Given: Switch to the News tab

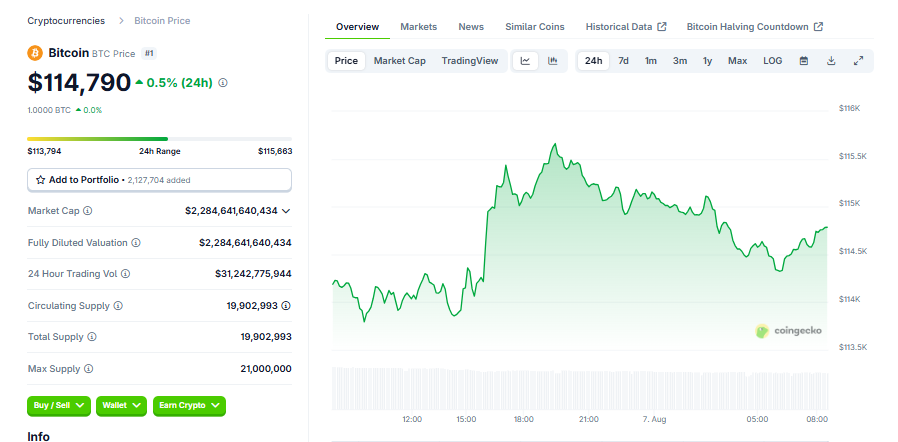Looking at the screenshot, I should 471,27.
